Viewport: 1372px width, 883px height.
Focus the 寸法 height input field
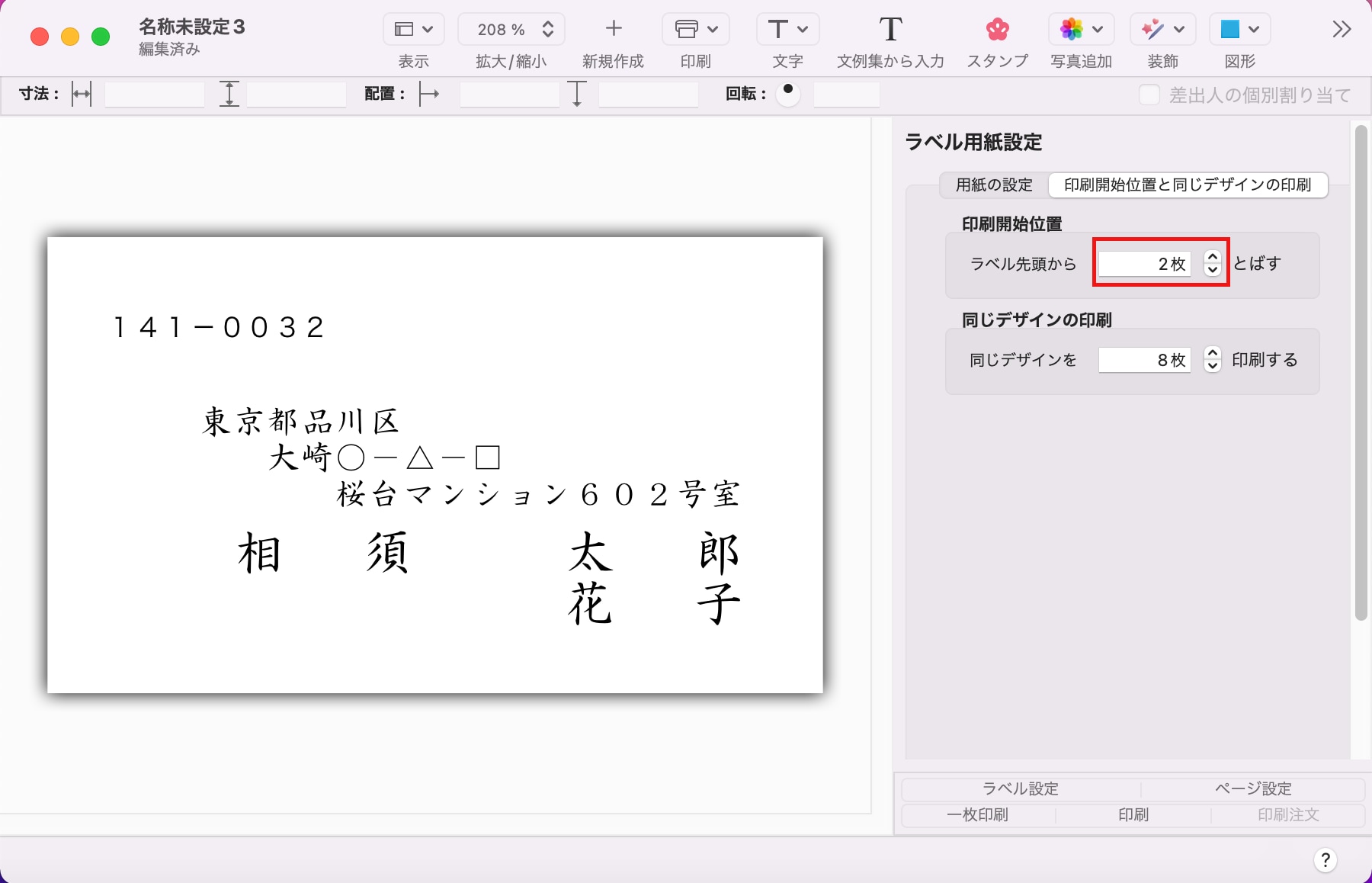tap(297, 95)
